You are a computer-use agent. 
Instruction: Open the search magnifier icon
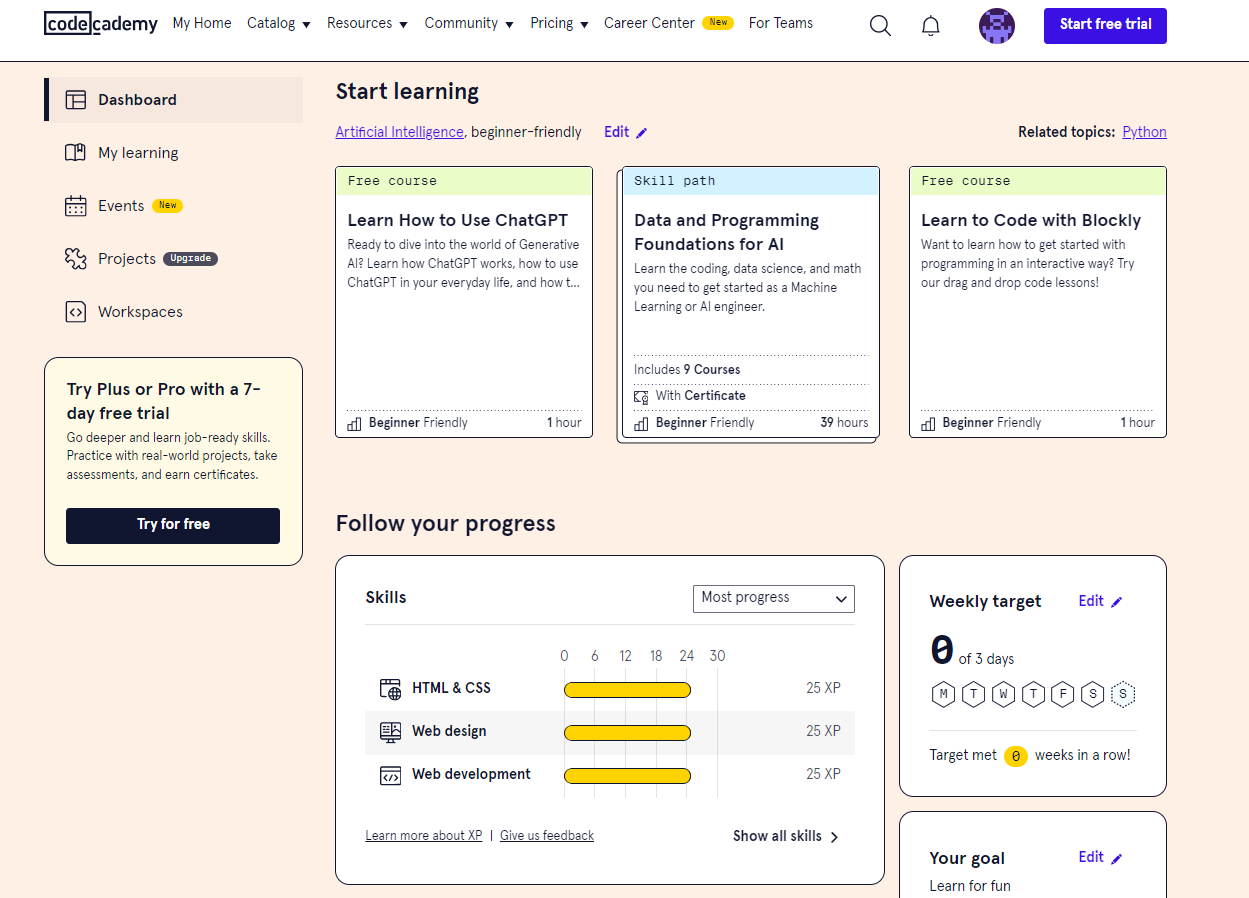pos(880,25)
